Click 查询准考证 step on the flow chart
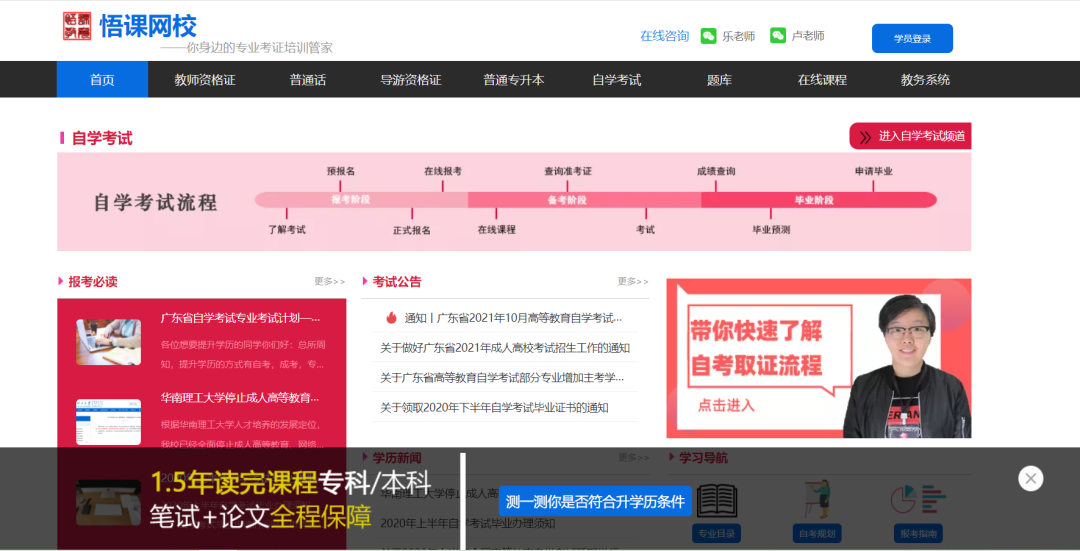Image resolution: width=1080 pixels, height=551 pixels. tap(568, 171)
